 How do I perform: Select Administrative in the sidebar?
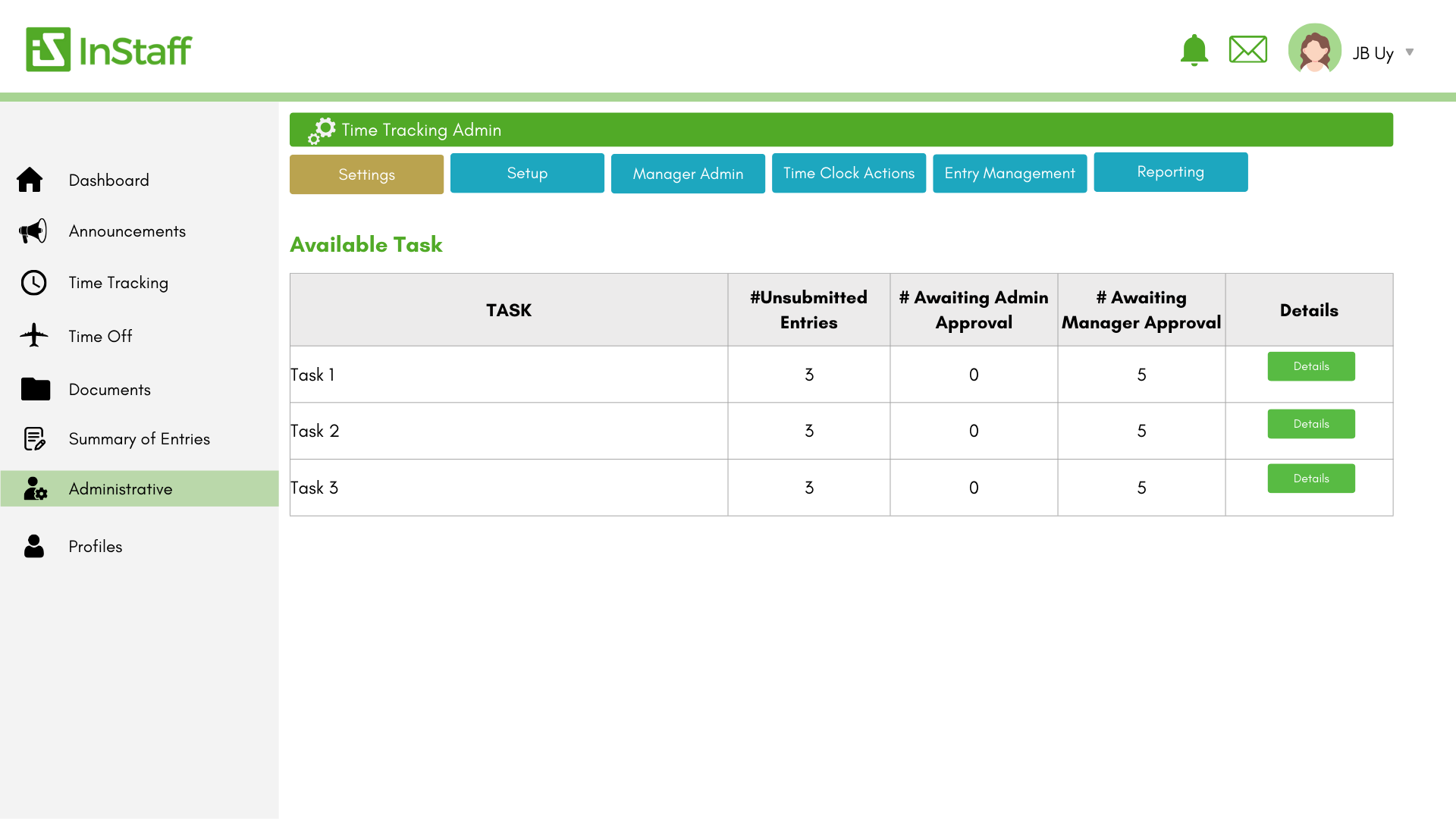[x=140, y=488]
